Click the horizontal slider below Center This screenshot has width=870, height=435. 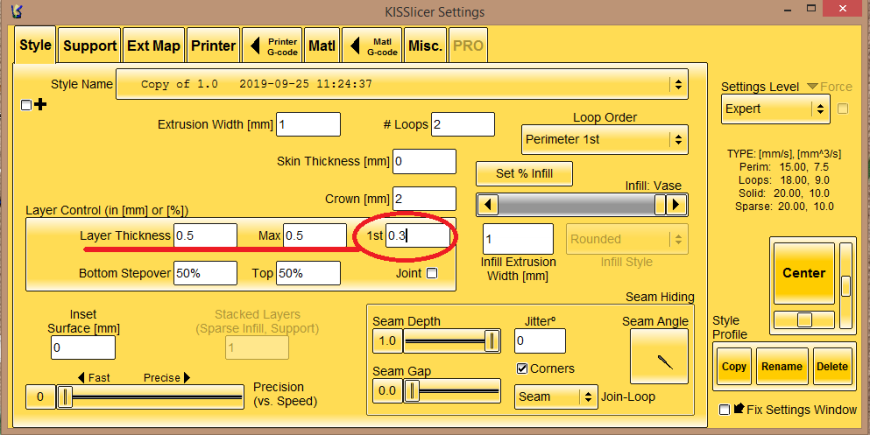[x=804, y=320]
